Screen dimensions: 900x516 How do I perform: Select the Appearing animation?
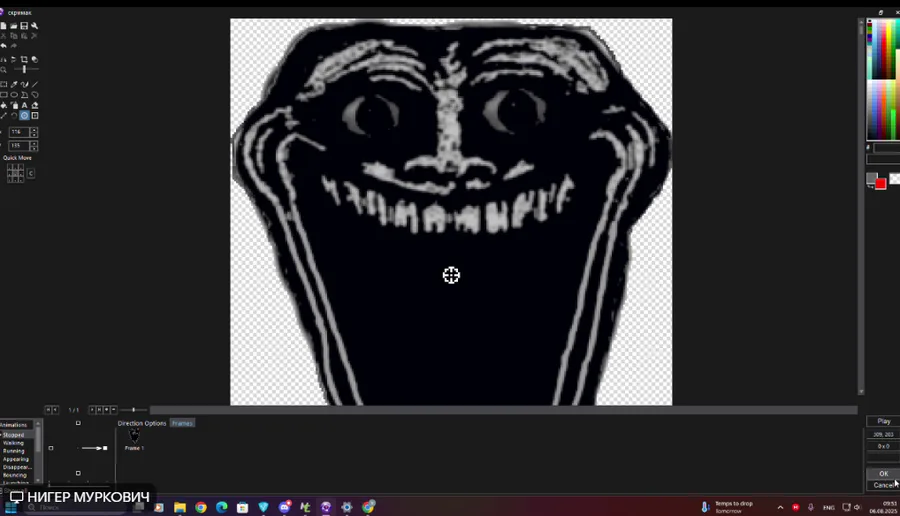click(x=15, y=459)
